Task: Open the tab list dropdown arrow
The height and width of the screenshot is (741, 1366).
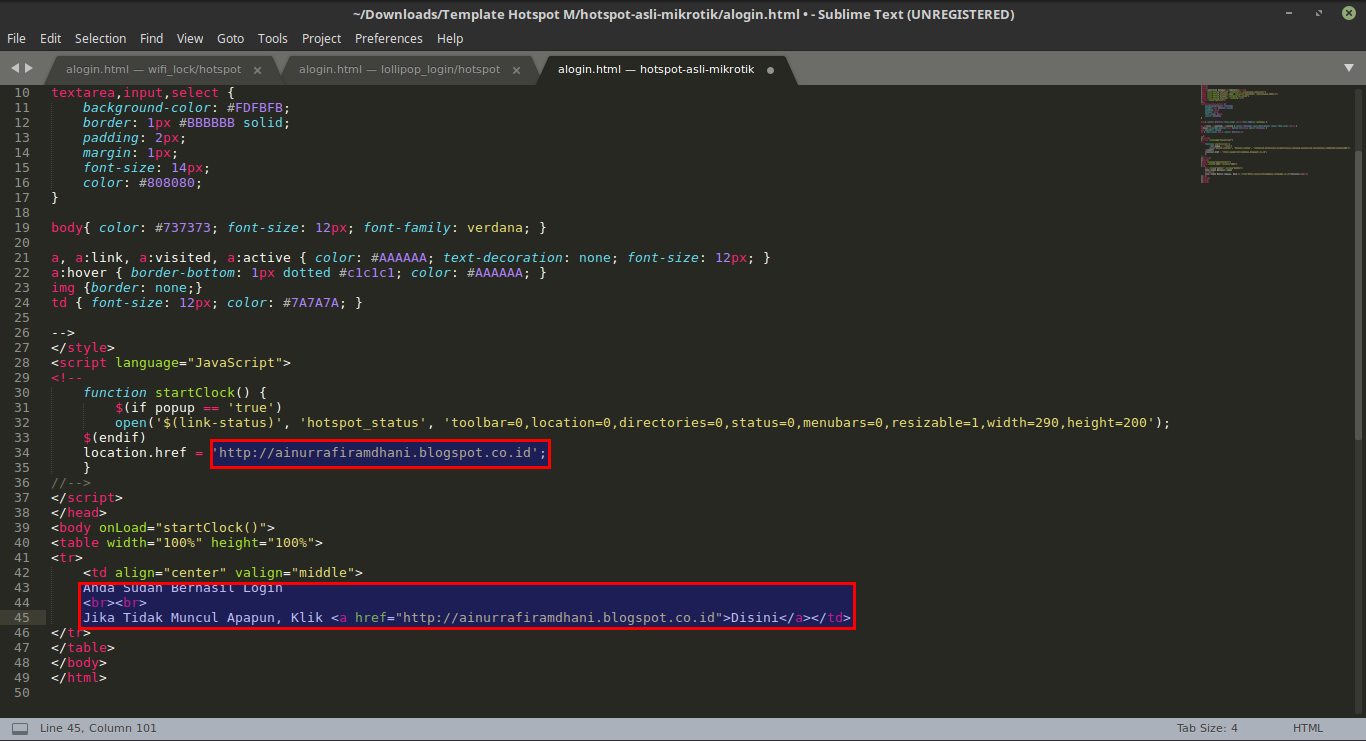Action: 1348,68
